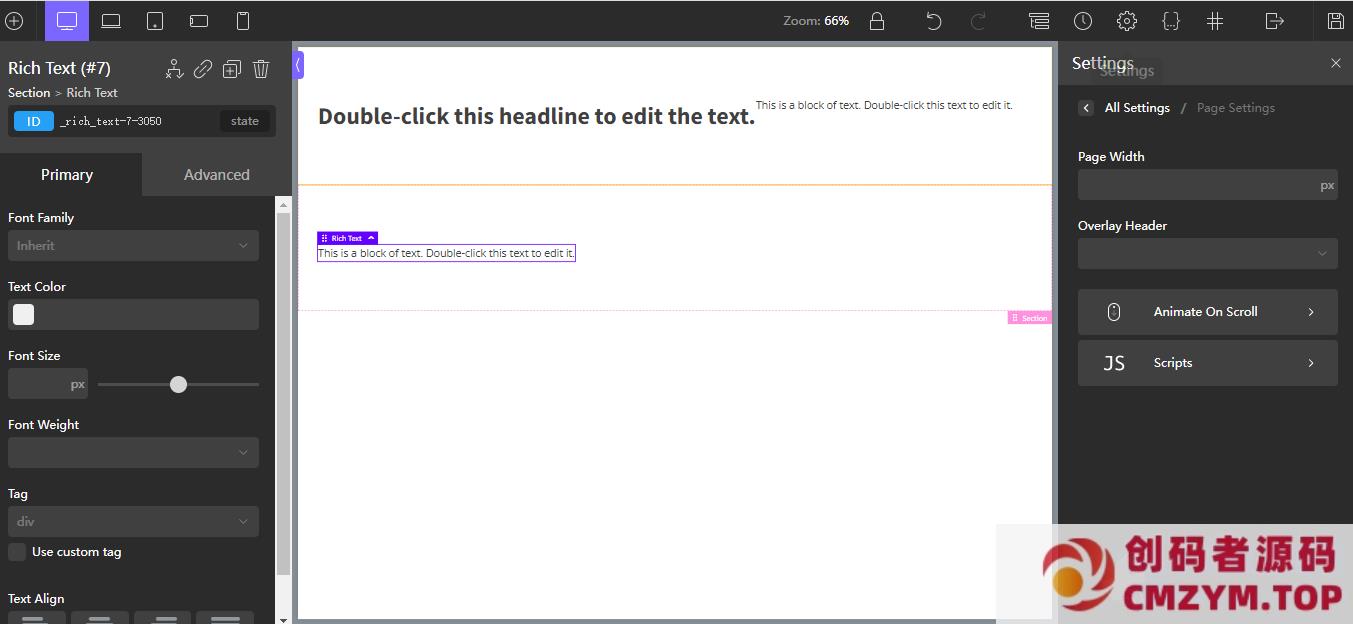Open the Overlay Header dropdown

tap(1207, 254)
